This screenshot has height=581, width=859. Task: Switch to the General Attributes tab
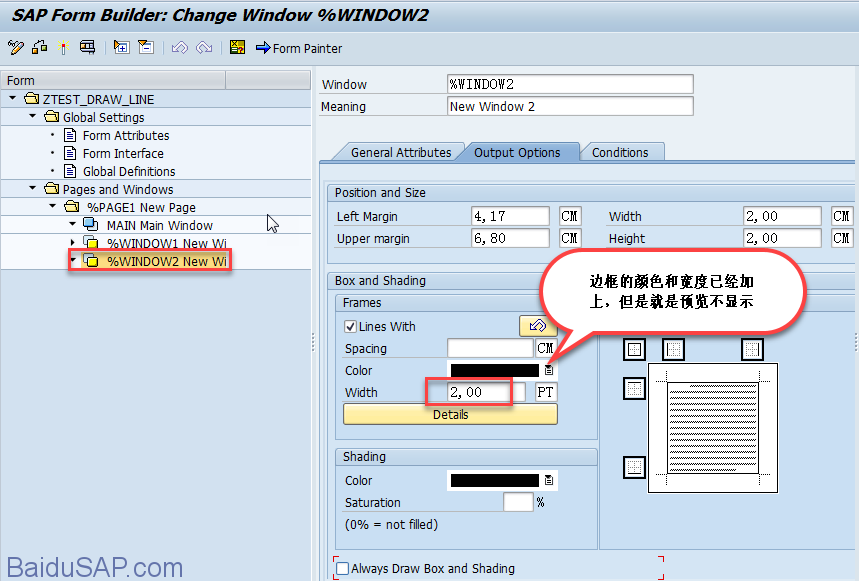400,152
